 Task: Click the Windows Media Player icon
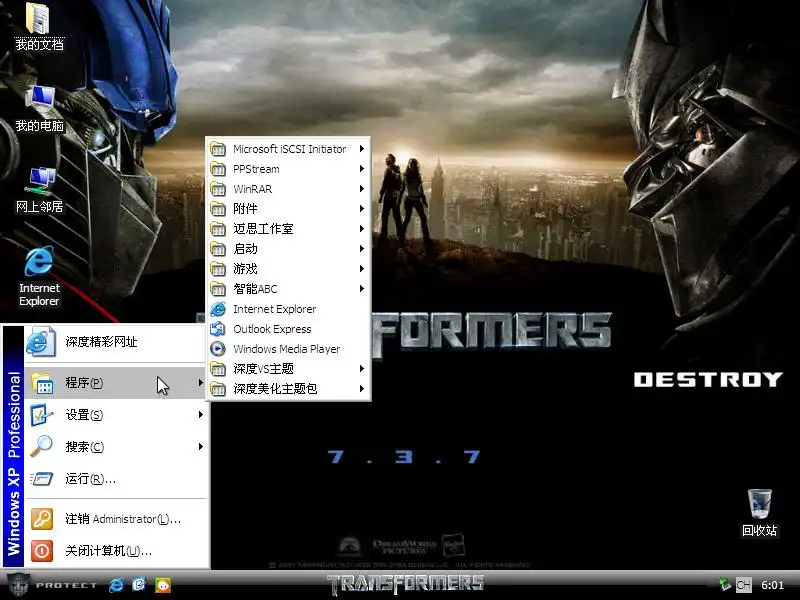[218, 349]
